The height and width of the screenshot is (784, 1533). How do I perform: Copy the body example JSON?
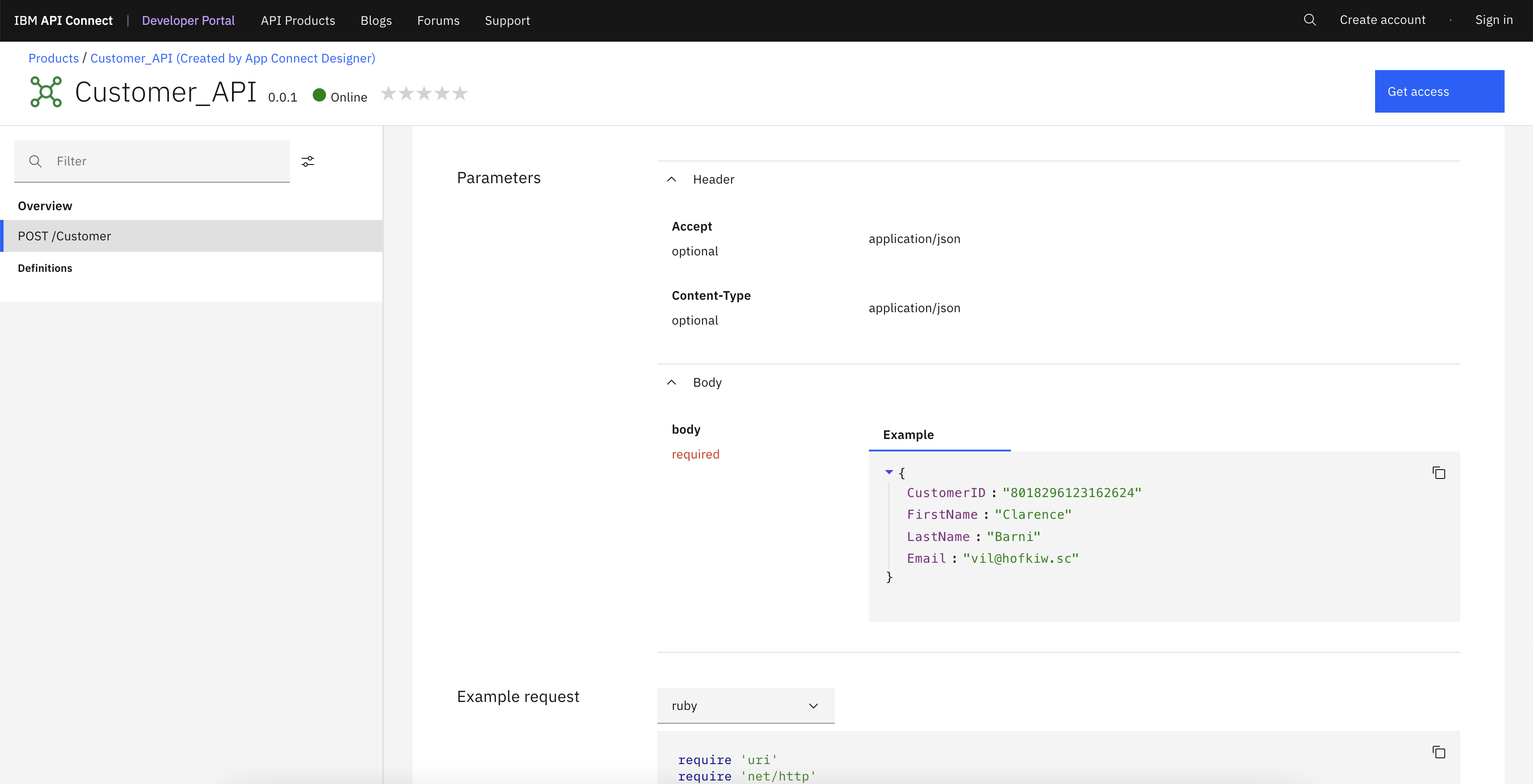click(1439, 473)
